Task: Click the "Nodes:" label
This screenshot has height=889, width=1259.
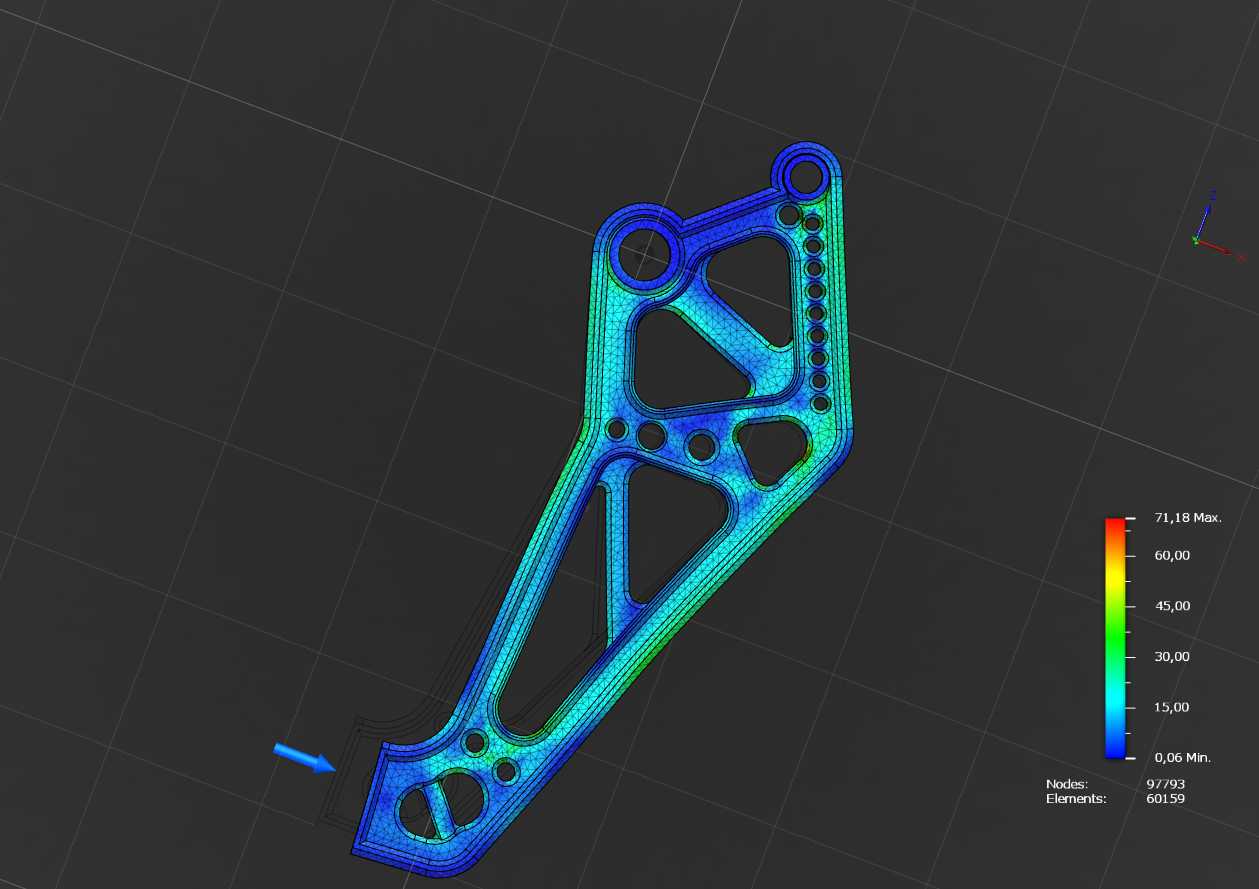Action: click(x=1067, y=784)
